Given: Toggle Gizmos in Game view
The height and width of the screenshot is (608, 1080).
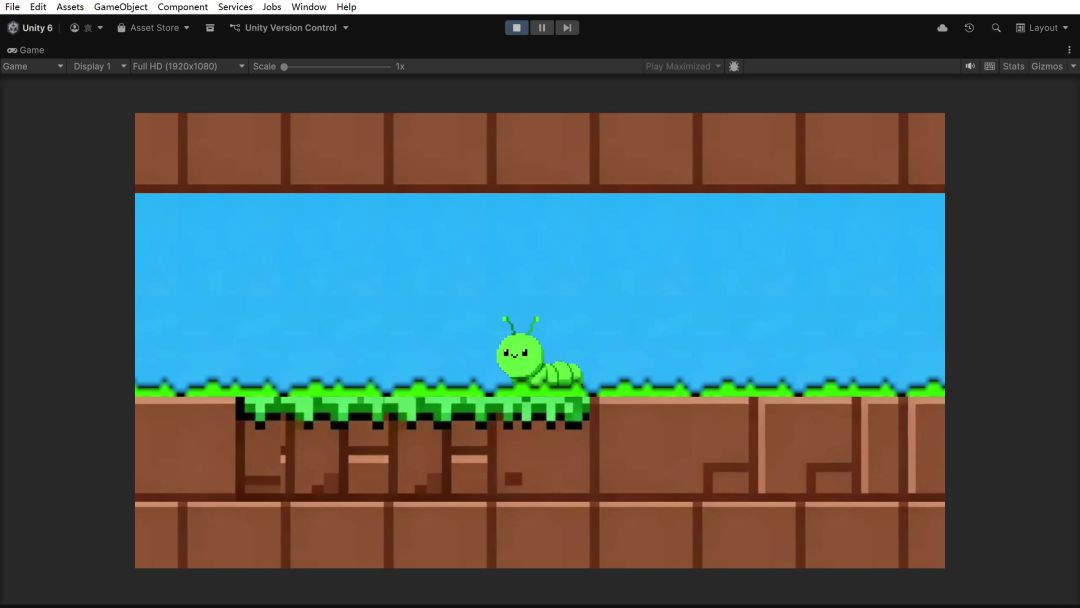Looking at the screenshot, I should (x=1047, y=66).
